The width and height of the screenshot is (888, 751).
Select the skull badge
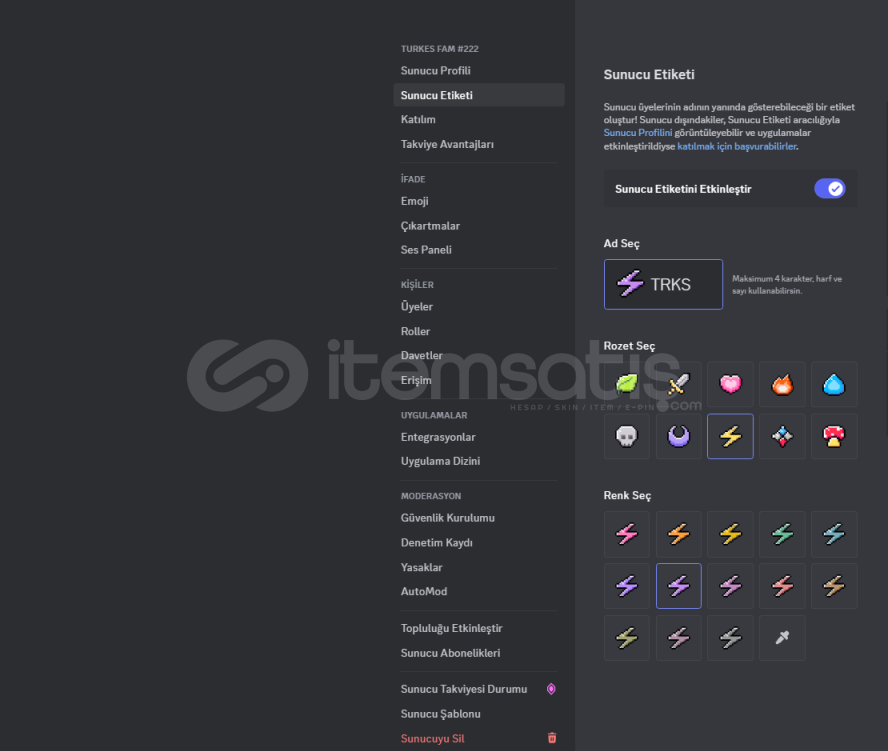tap(626, 436)
